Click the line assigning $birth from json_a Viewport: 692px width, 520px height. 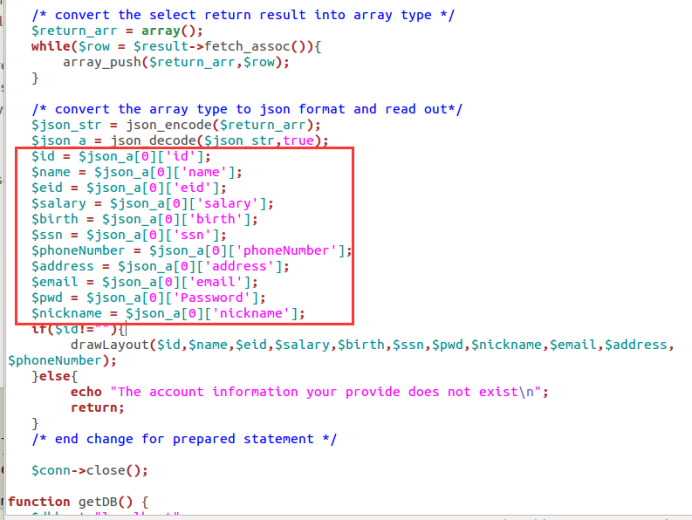tap(144, 219)
